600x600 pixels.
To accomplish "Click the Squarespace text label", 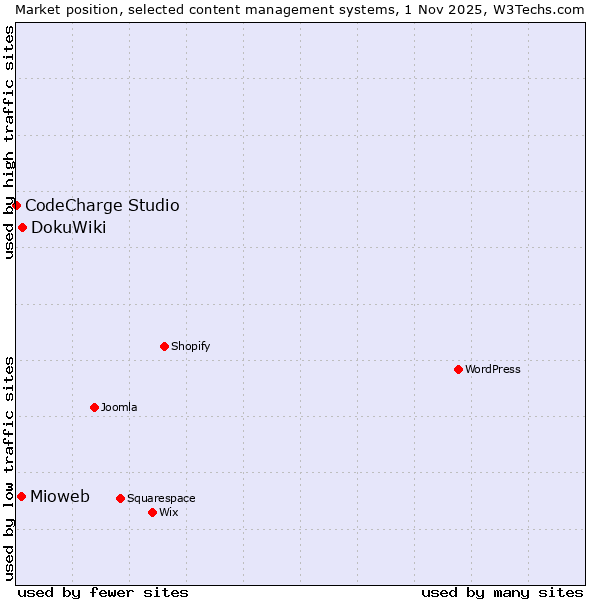I will point(161,498).
